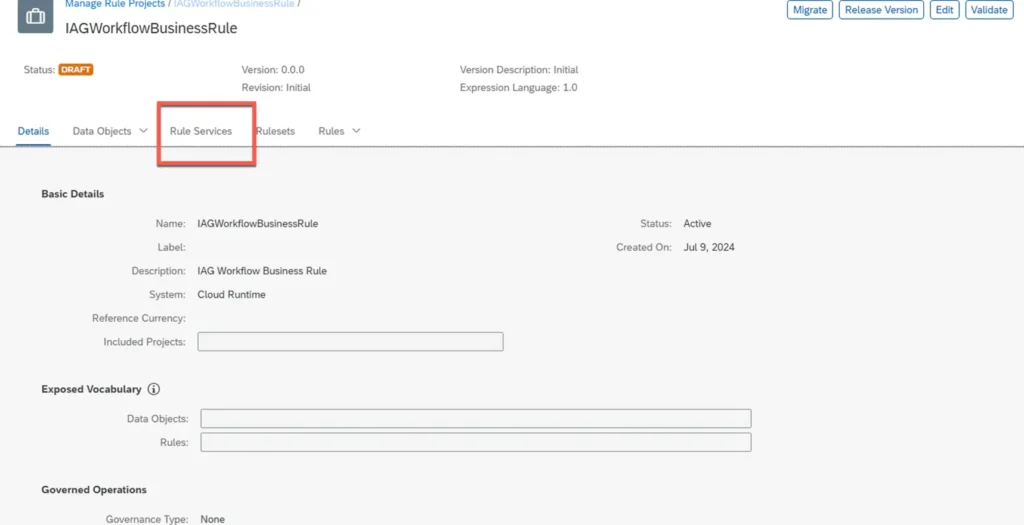The image size is (1024, 525).
Task: Select the Data Objects tab
Action: tap(101, 131)
